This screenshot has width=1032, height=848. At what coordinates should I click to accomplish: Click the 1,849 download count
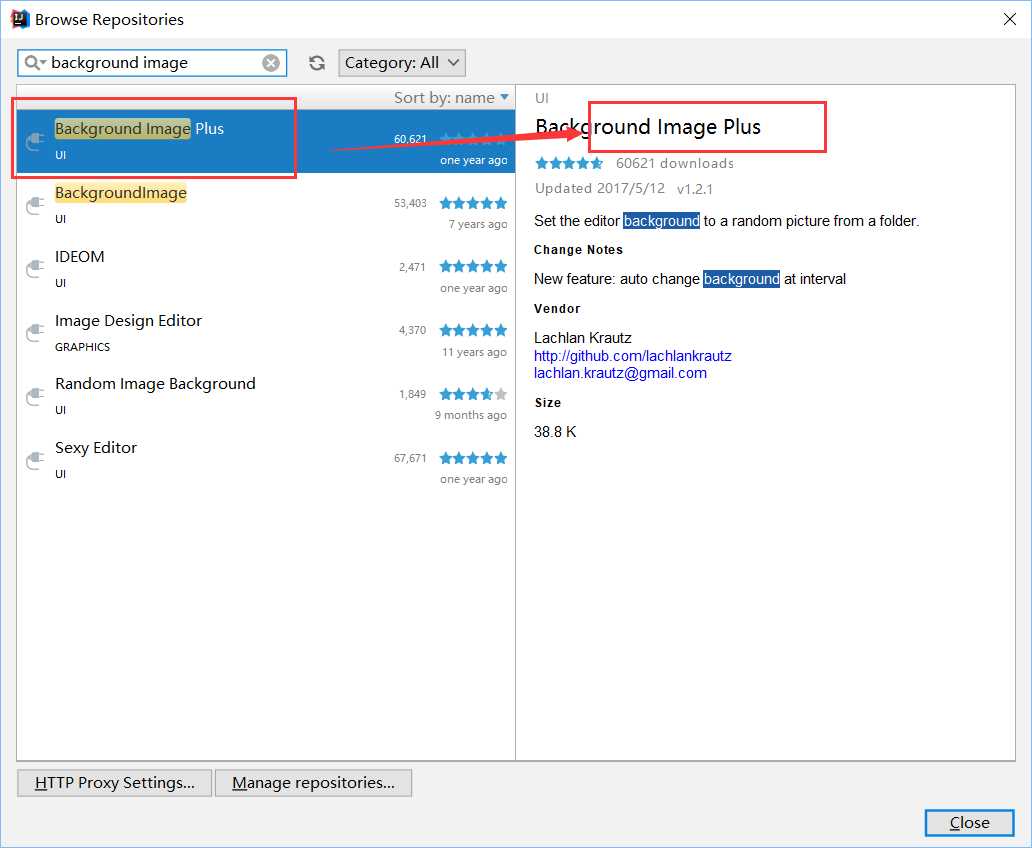[x=412, y=394]
